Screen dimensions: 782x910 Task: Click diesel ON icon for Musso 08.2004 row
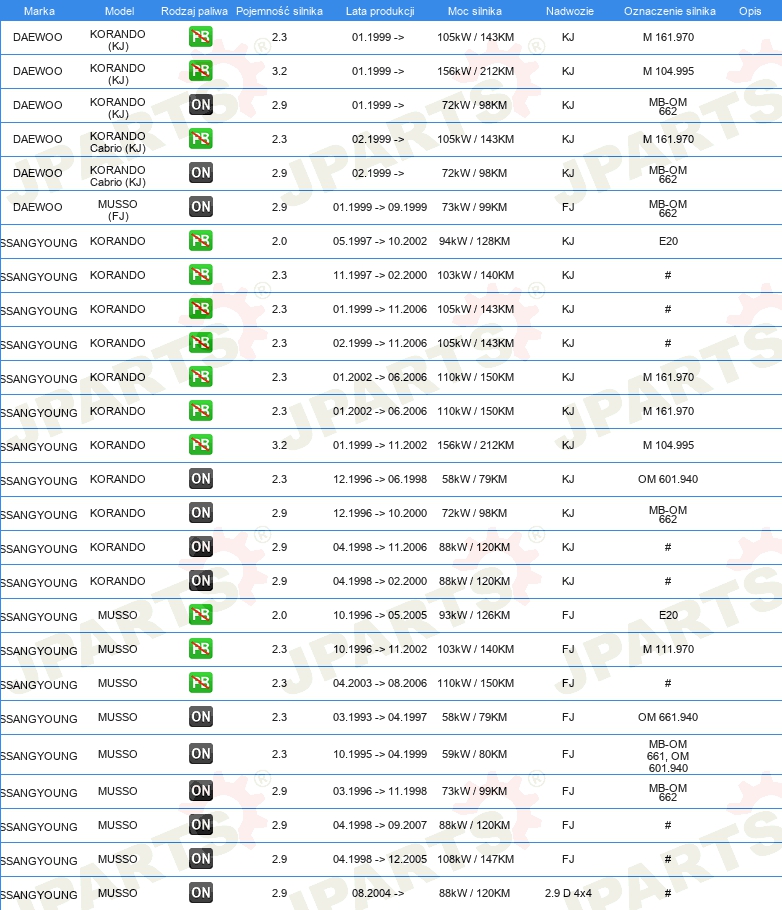tap(201, 893)
